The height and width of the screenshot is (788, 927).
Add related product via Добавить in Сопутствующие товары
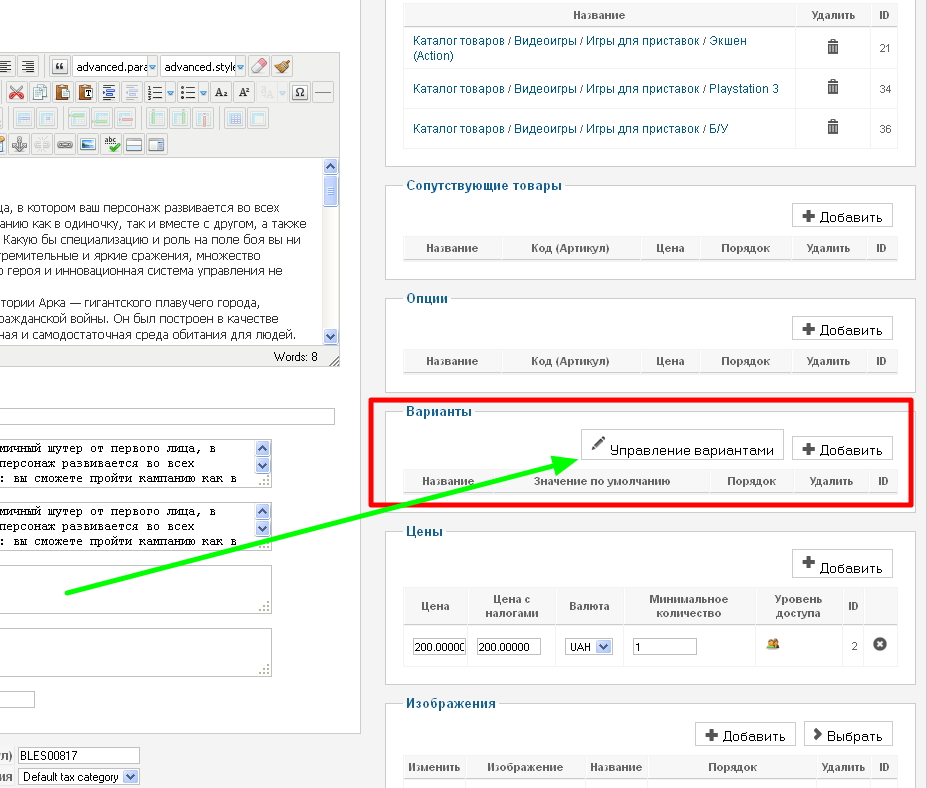(x=842, y=216)
